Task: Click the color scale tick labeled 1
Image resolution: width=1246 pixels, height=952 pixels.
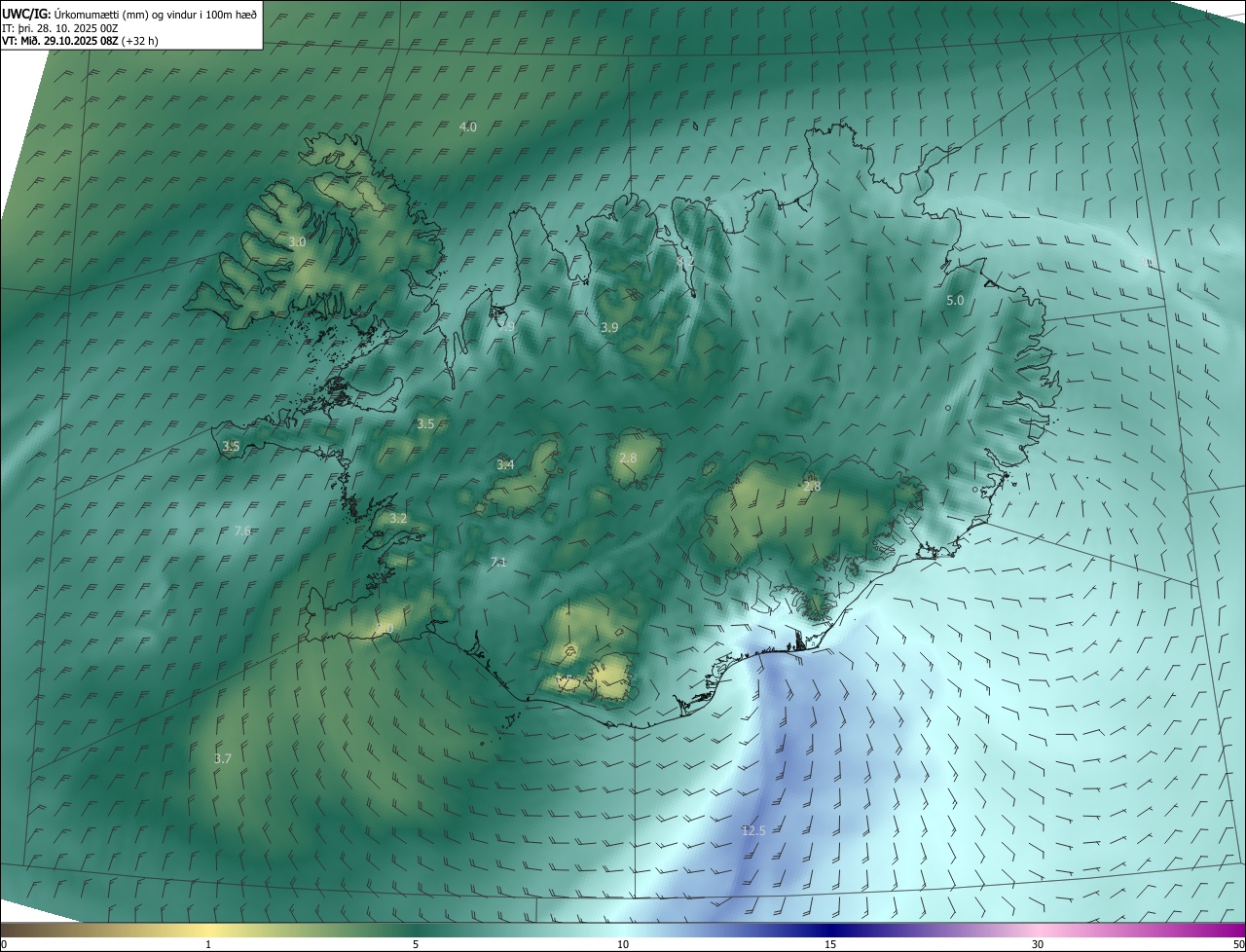Action: (x=208, y=944)
